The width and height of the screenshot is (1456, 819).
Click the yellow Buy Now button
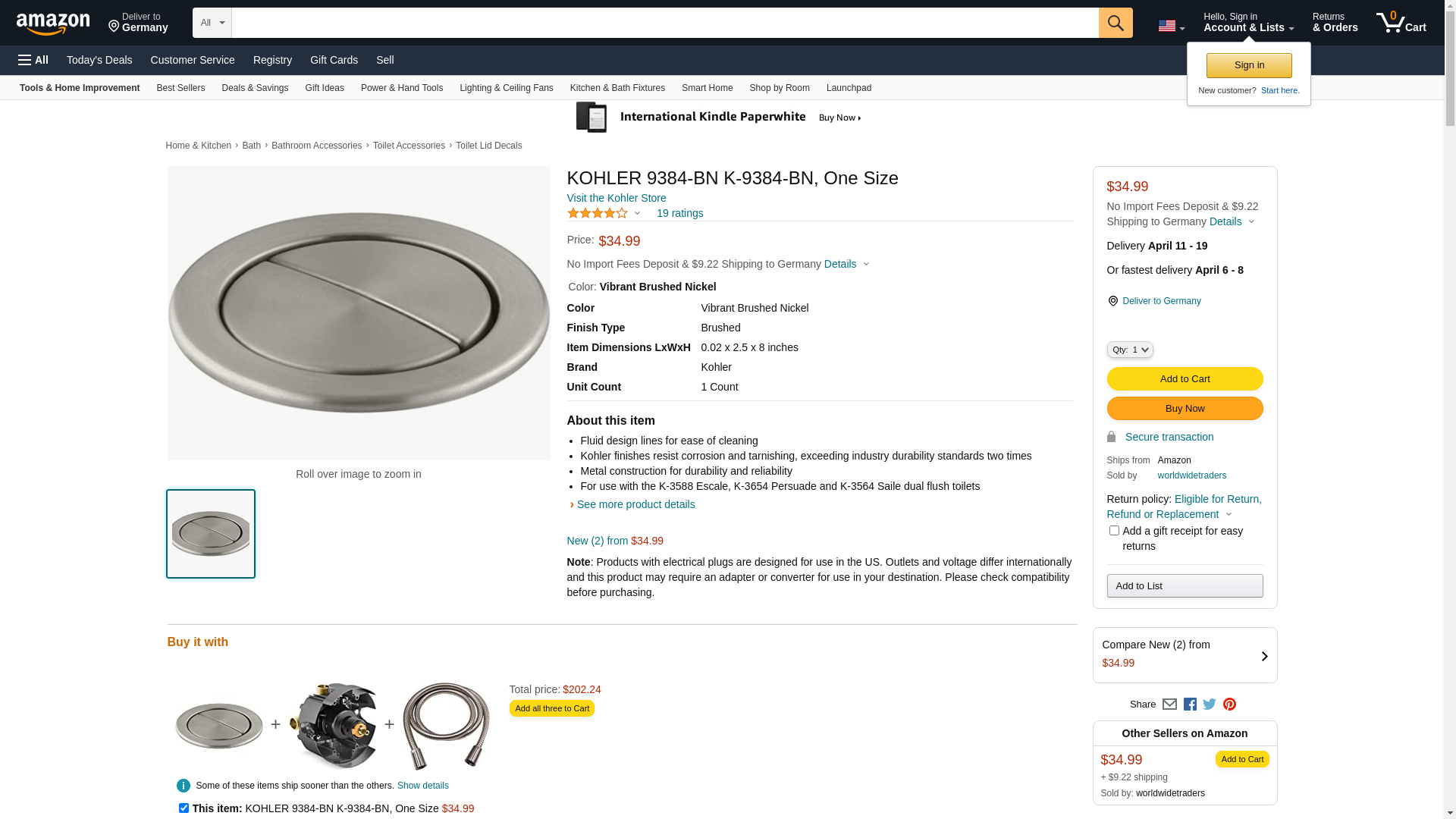[x=1185, y=409]
